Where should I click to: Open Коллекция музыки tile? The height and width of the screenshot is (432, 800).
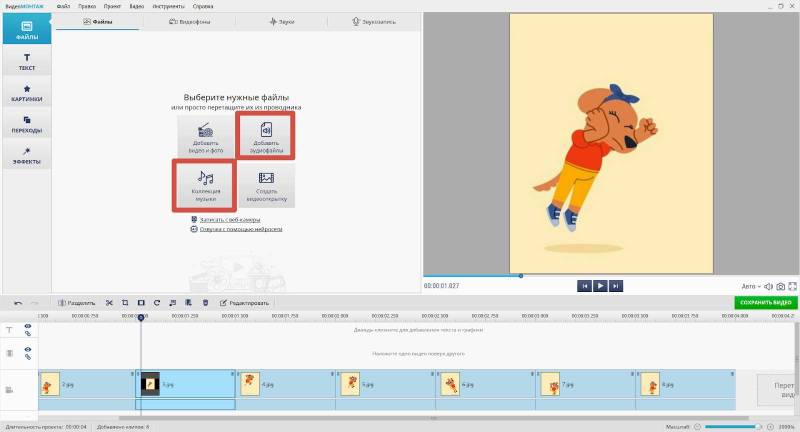point(205,185)
